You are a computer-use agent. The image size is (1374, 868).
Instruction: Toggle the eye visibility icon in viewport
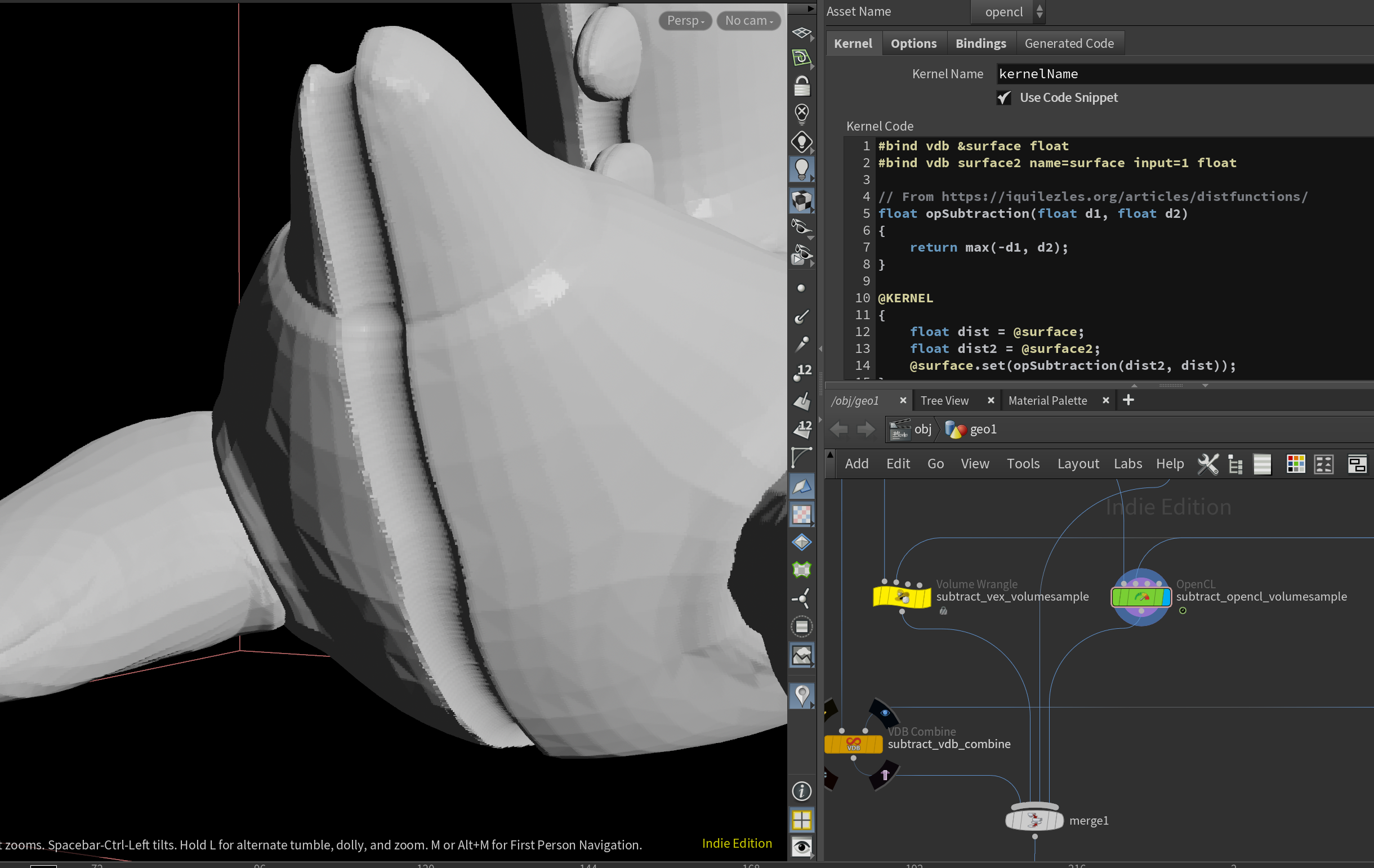pyautogui.click(x=802, y=847)
